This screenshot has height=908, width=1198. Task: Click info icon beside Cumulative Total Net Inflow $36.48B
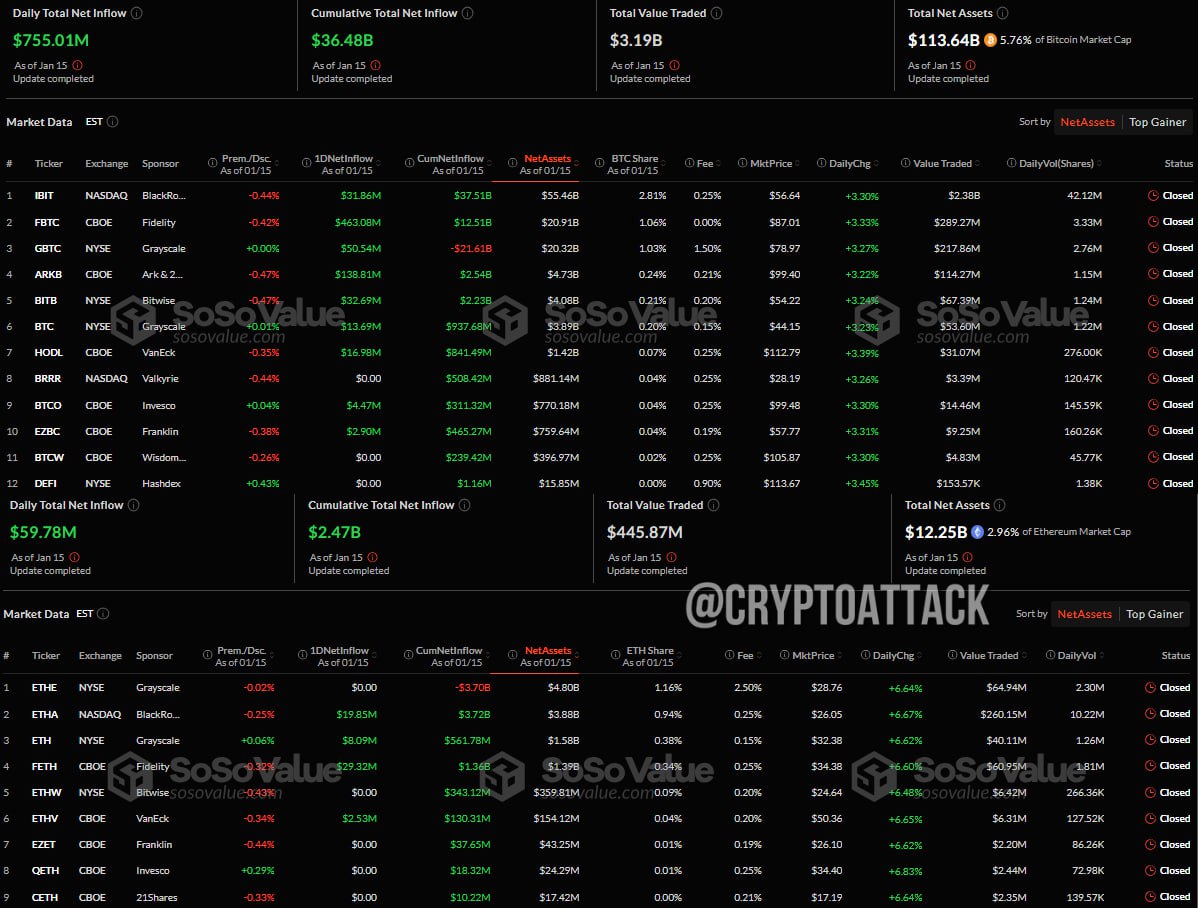468,13
